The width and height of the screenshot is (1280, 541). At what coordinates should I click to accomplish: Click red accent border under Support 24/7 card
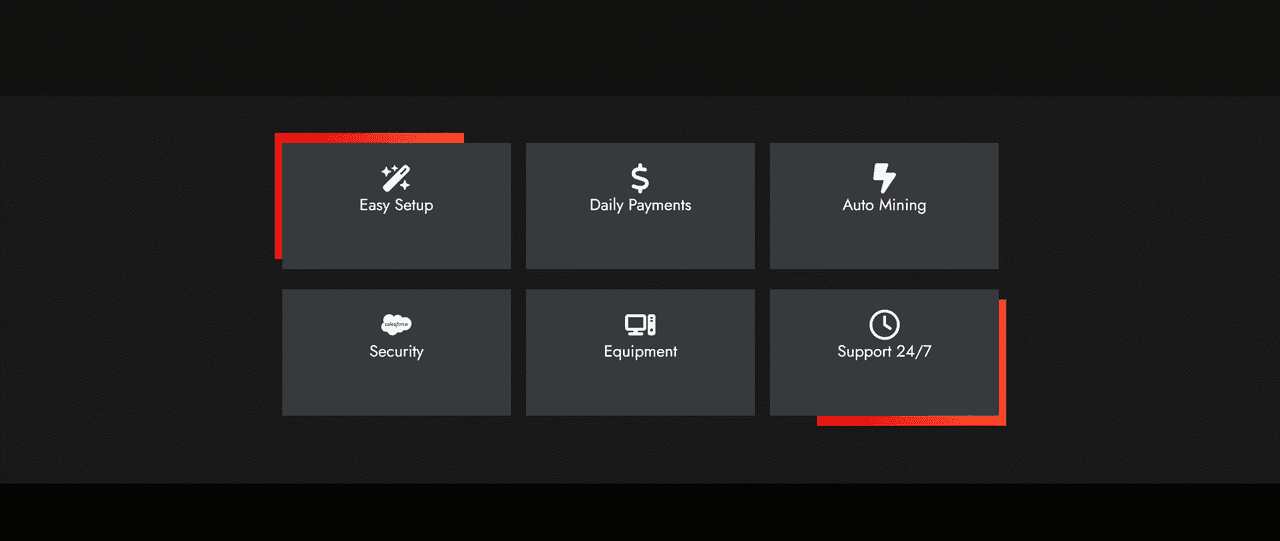(x=910, y=420)
